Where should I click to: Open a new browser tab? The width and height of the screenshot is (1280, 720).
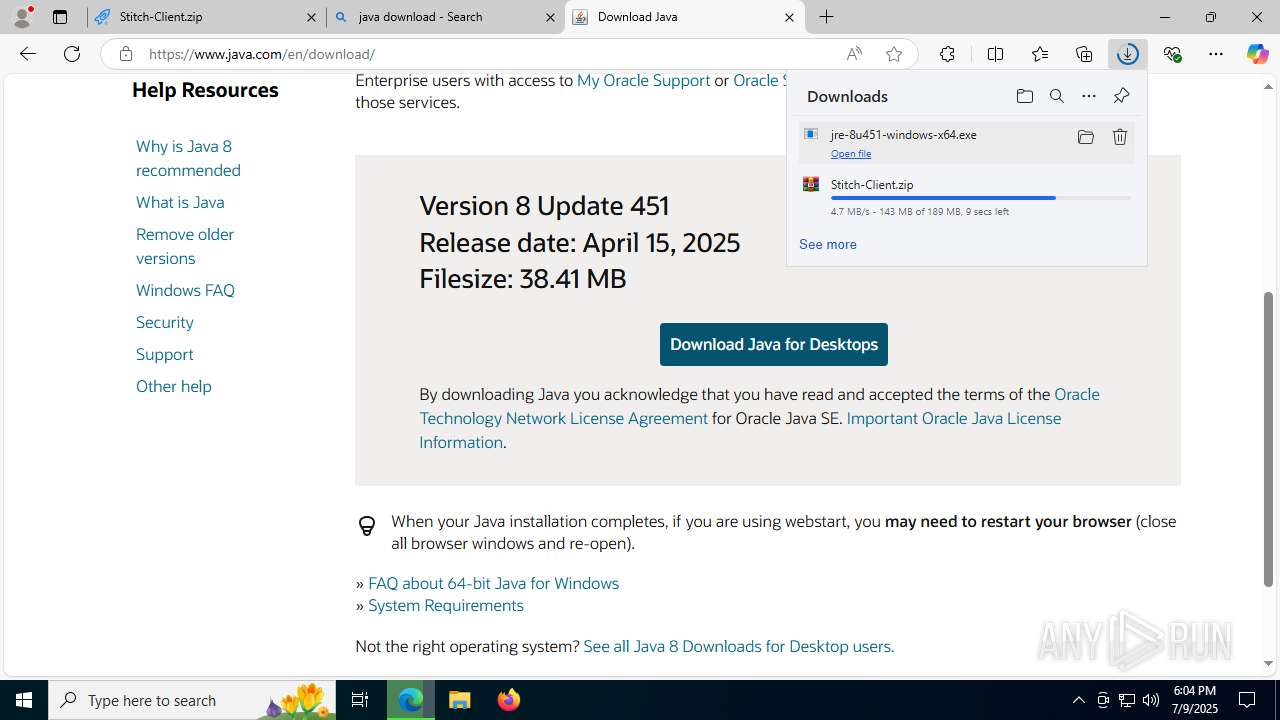click(826, 17)
